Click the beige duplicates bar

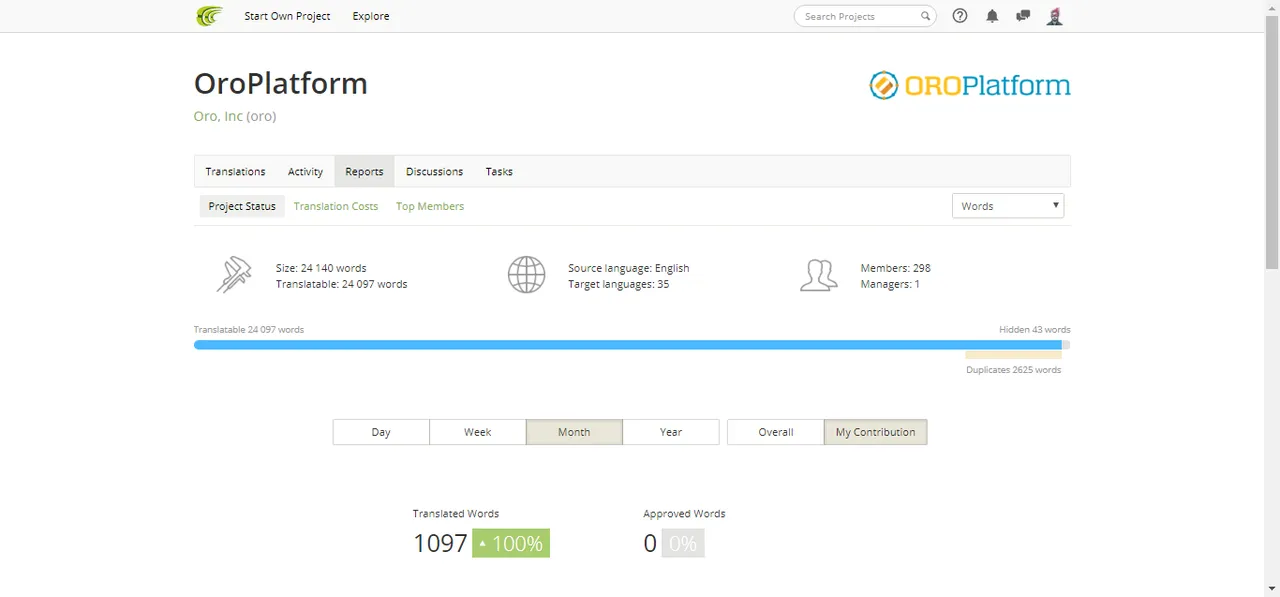[1013, 355]
